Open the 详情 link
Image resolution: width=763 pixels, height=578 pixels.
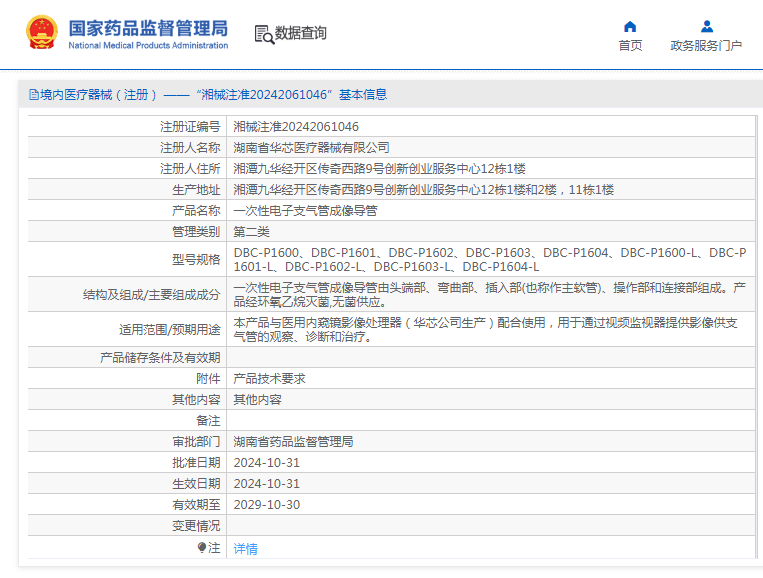pyautogui.click(x=245, y=549)
